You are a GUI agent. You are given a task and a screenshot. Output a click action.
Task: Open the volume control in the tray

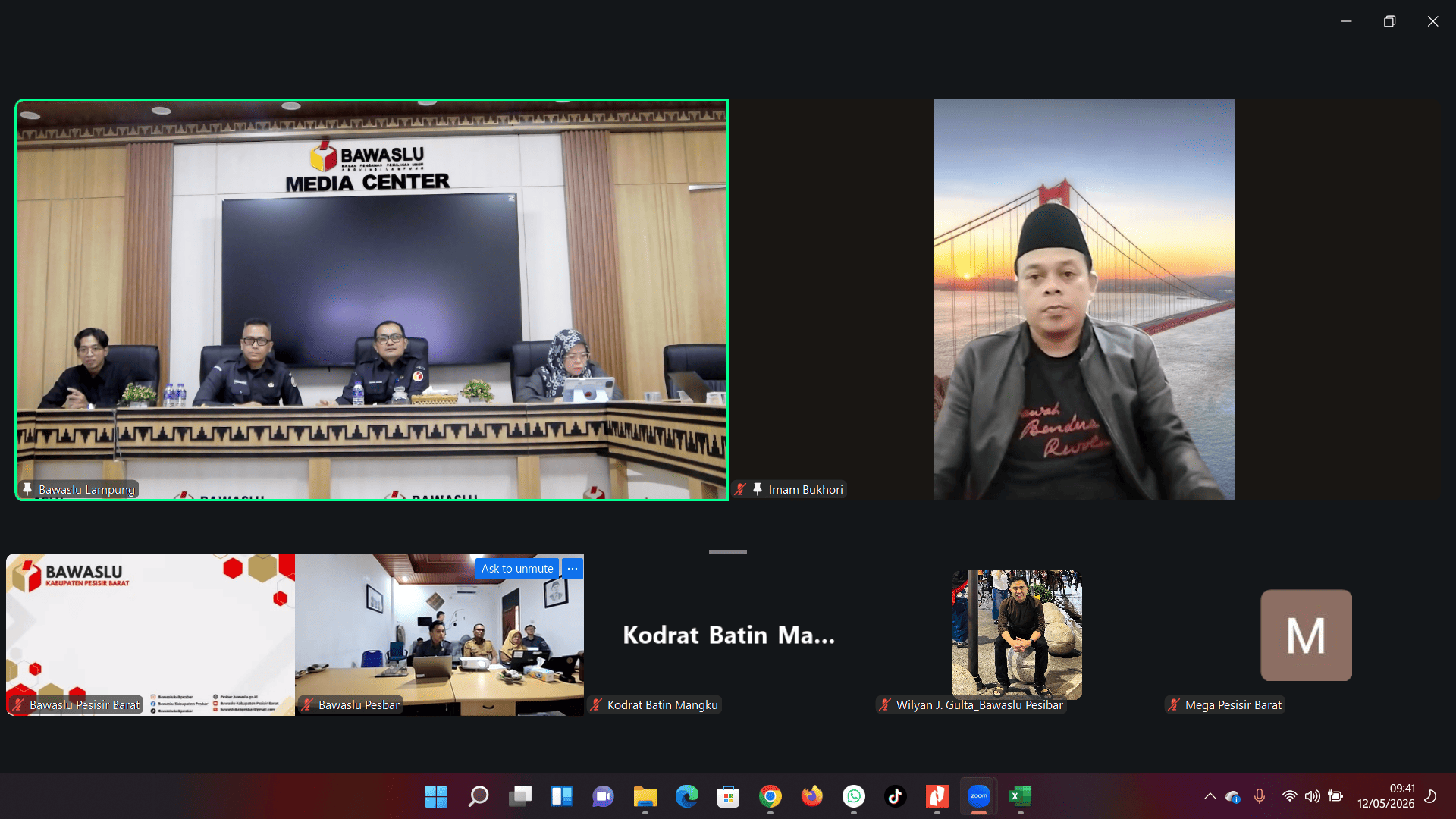pos(1312,796)
